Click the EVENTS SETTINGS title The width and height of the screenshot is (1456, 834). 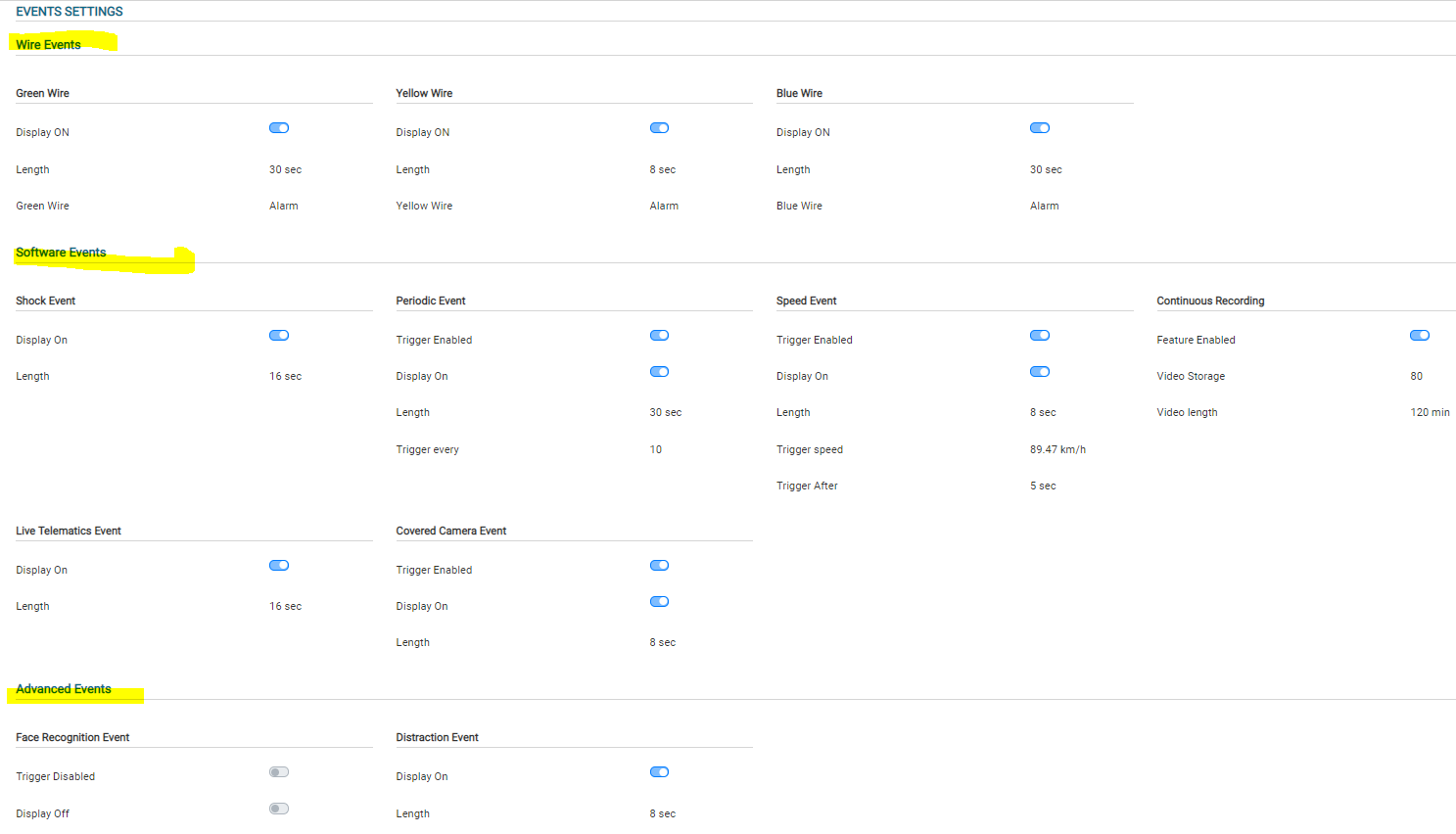pos(70,12)
